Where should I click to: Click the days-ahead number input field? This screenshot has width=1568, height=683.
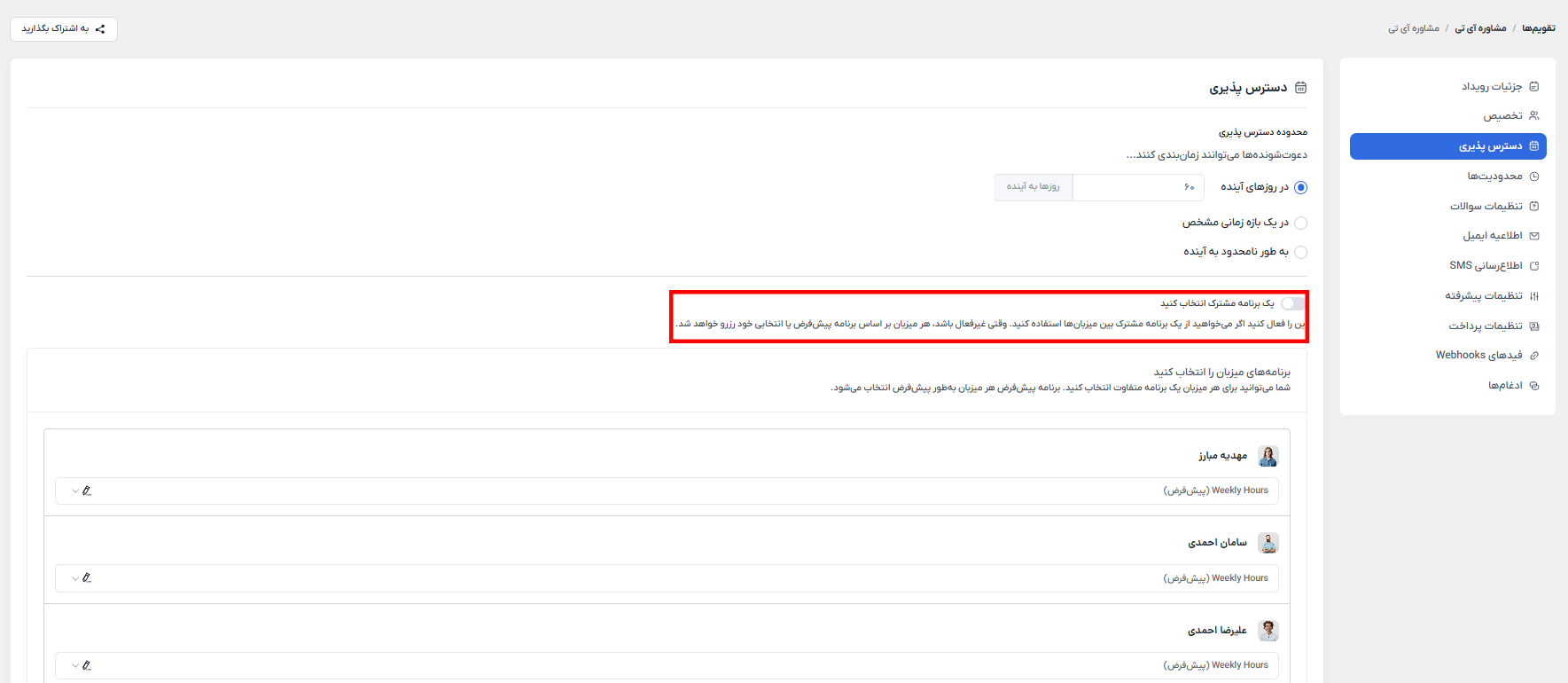click(x=1138, y=187)
